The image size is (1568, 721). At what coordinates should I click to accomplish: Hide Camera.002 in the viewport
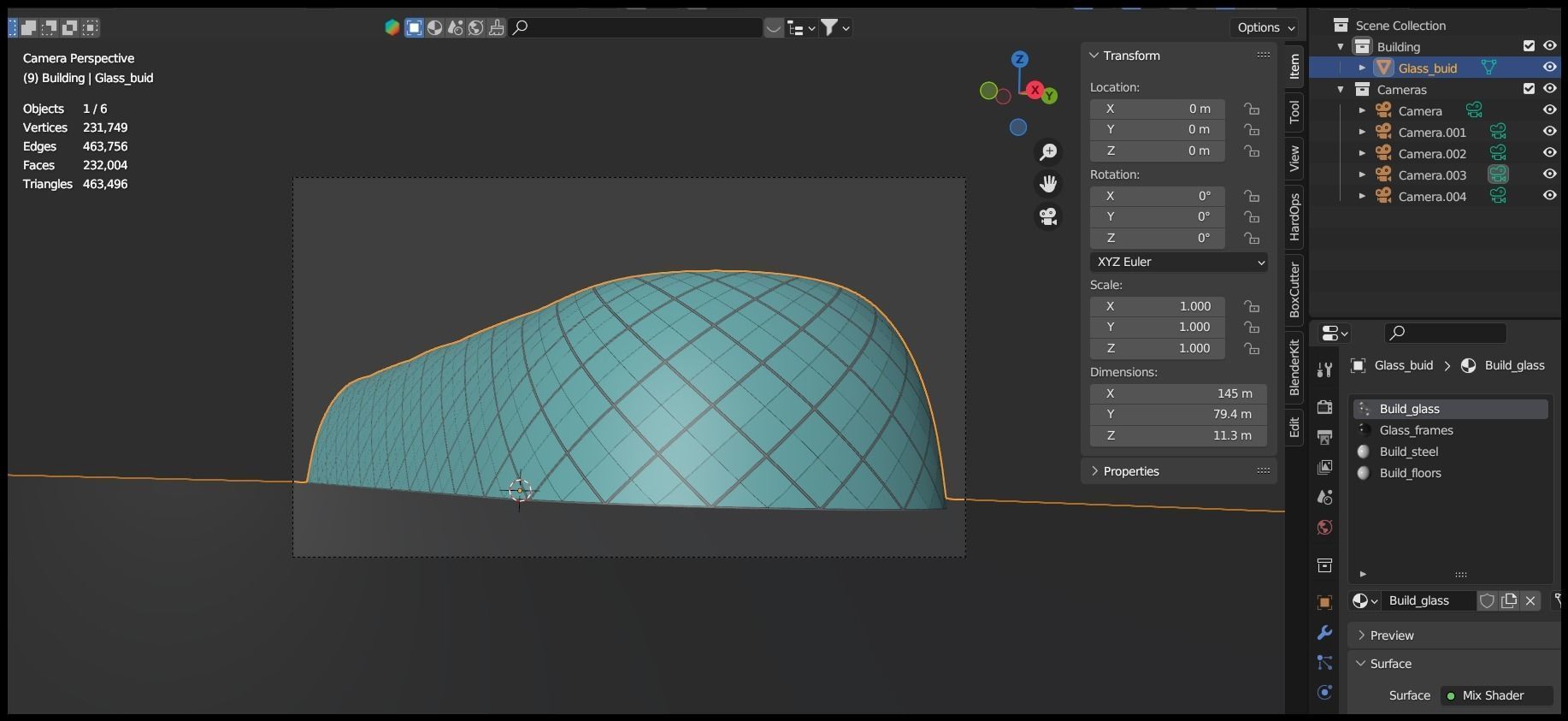tap(1549, 153)
